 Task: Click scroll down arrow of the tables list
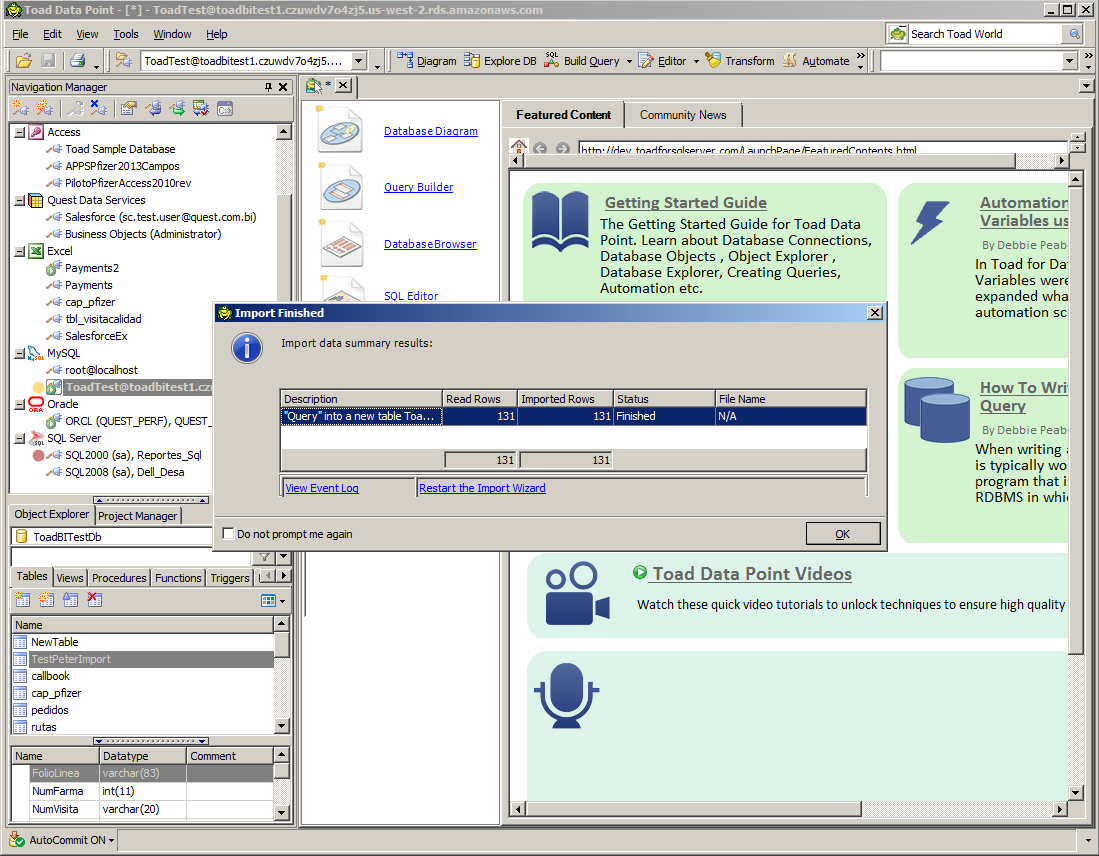coord(282,726)
